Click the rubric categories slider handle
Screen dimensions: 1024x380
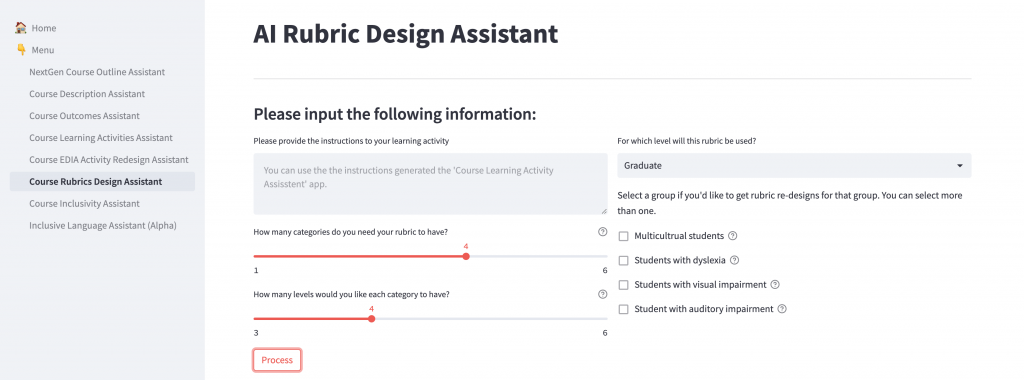pos(466,257)
